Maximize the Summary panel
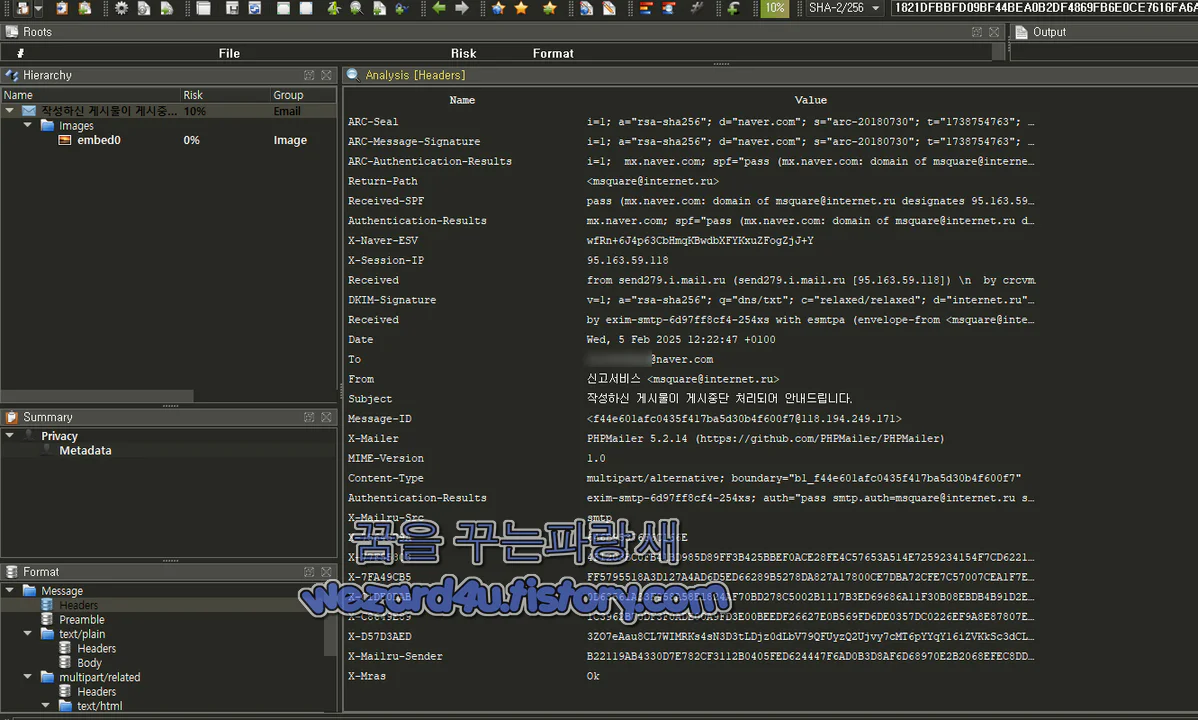This screenshot has height=720, width=1198. click(309, 417)
